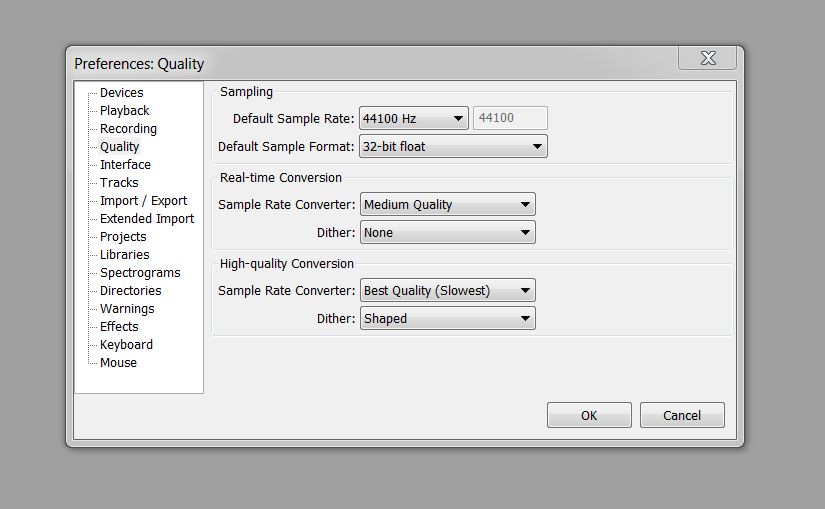Select the Mouse category

(118, 363)
